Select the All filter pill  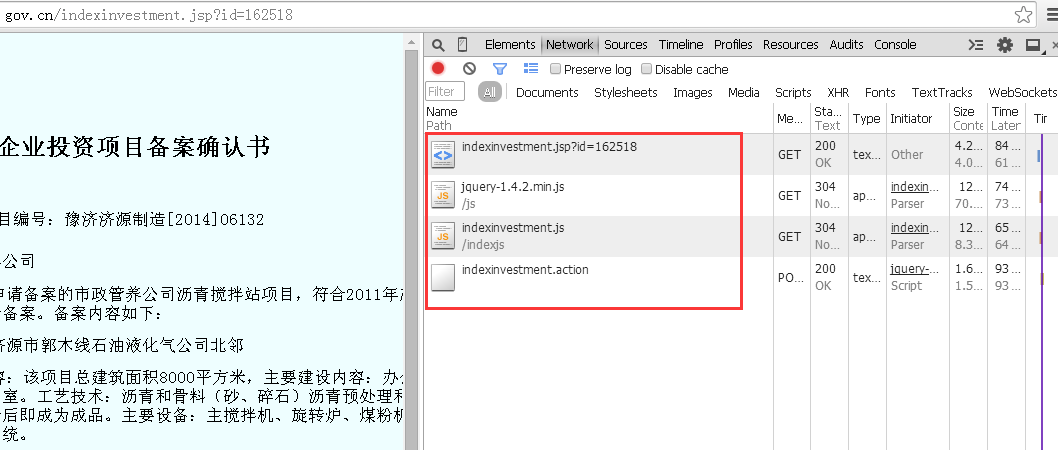pos(490,92)
